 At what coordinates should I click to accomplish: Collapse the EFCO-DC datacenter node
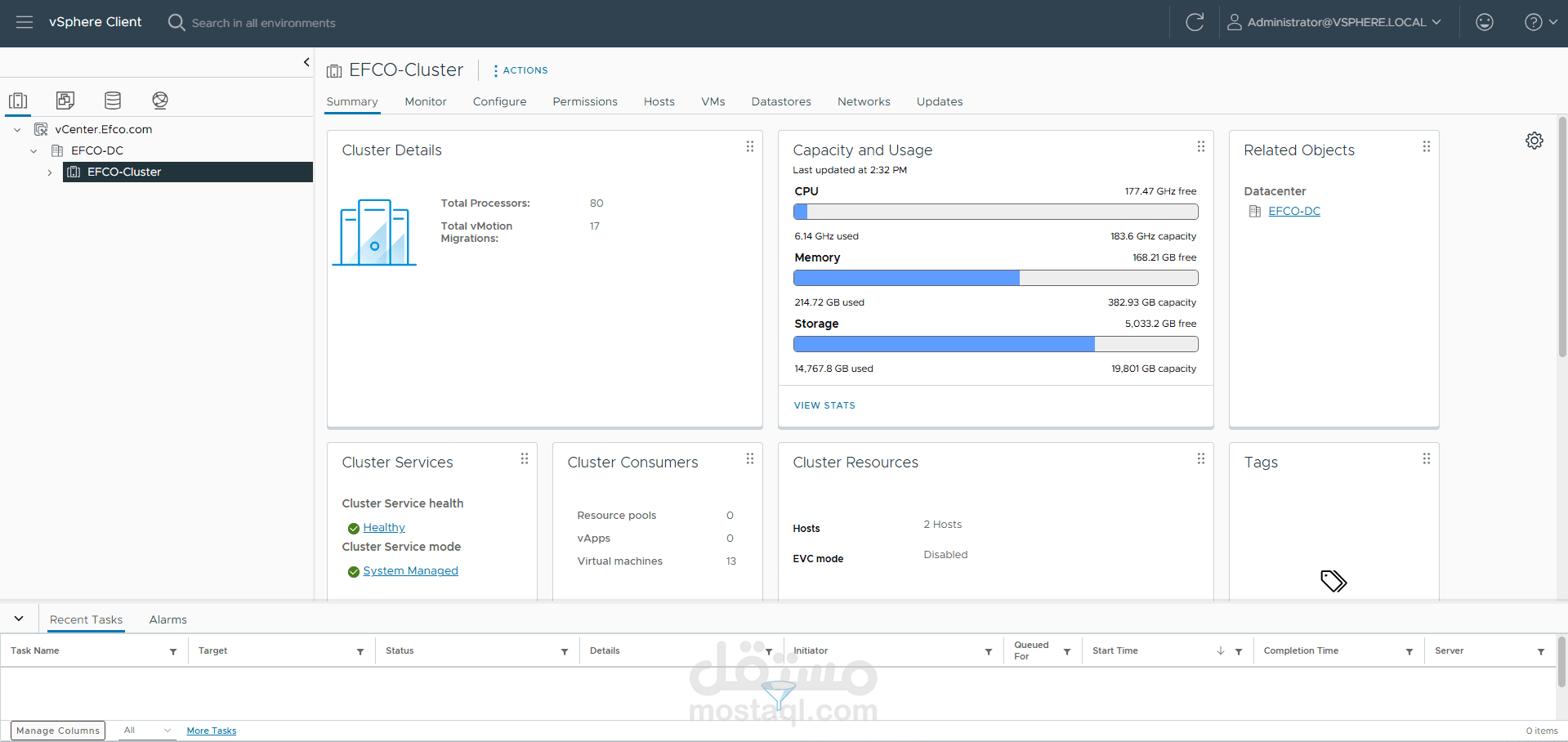(34, 150)
